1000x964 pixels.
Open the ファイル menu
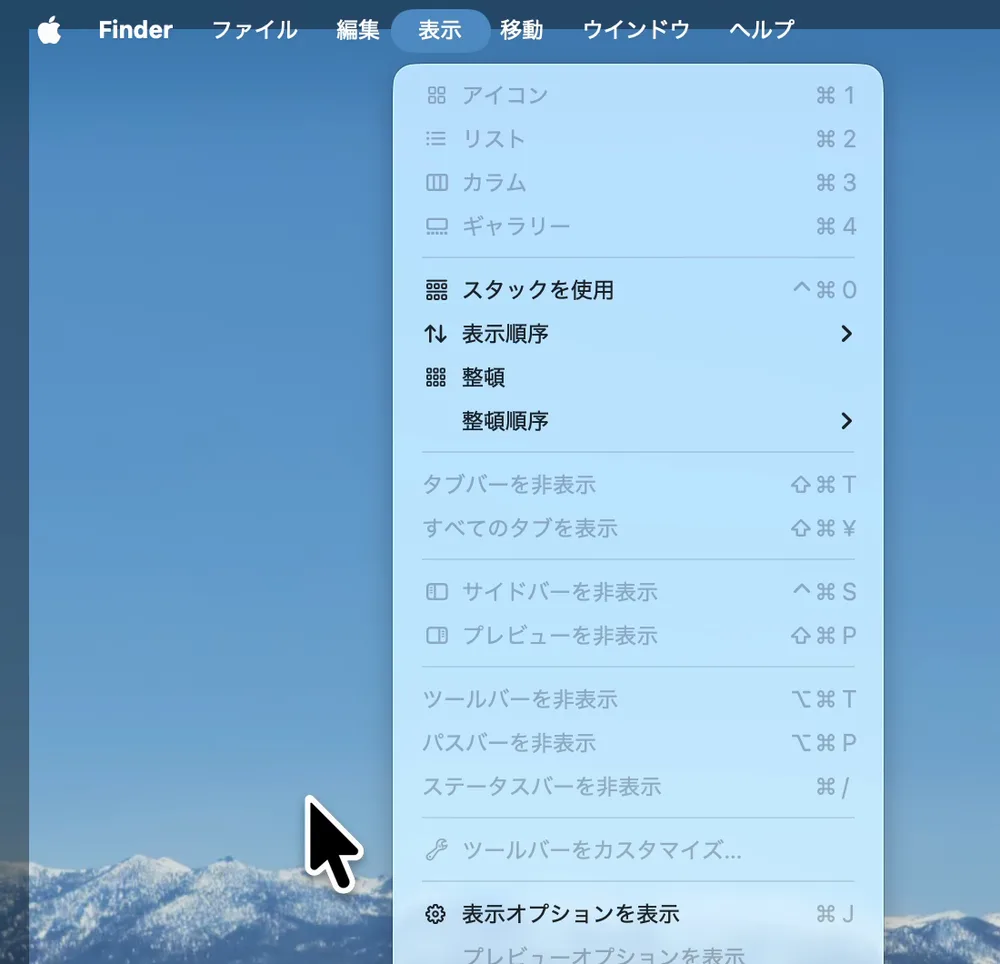(x=254, y=30)
